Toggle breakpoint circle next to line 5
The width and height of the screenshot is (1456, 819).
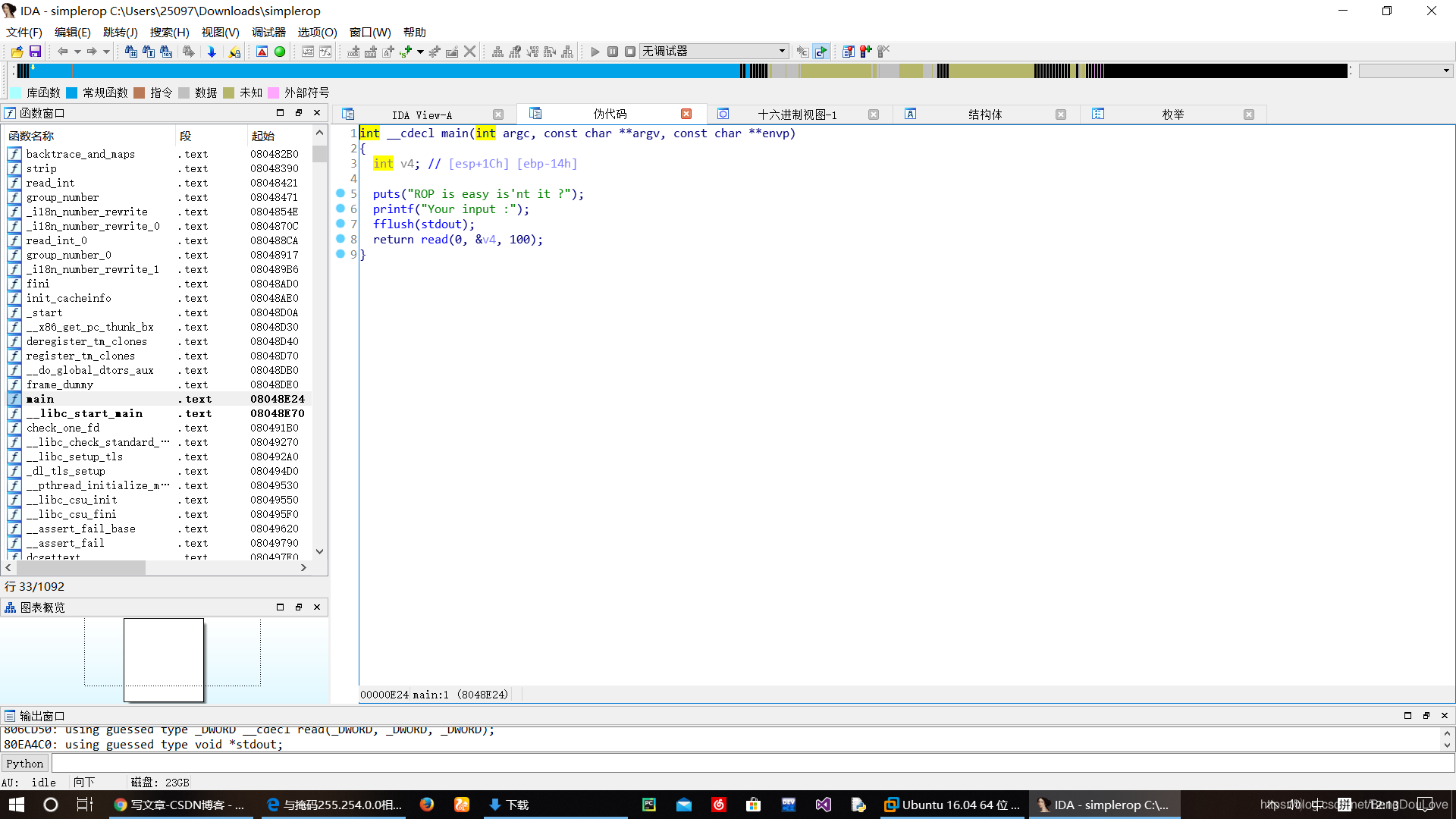point(340,193)
